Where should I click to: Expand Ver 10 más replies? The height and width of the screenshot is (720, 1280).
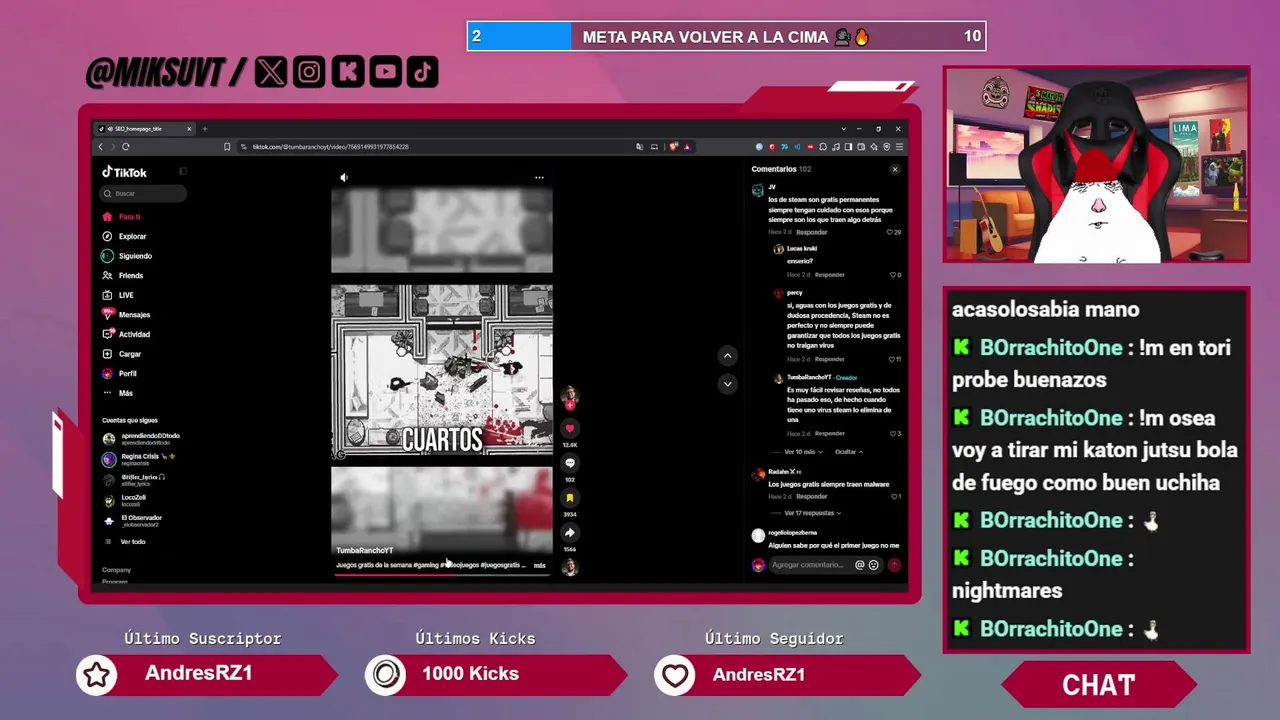803,452
